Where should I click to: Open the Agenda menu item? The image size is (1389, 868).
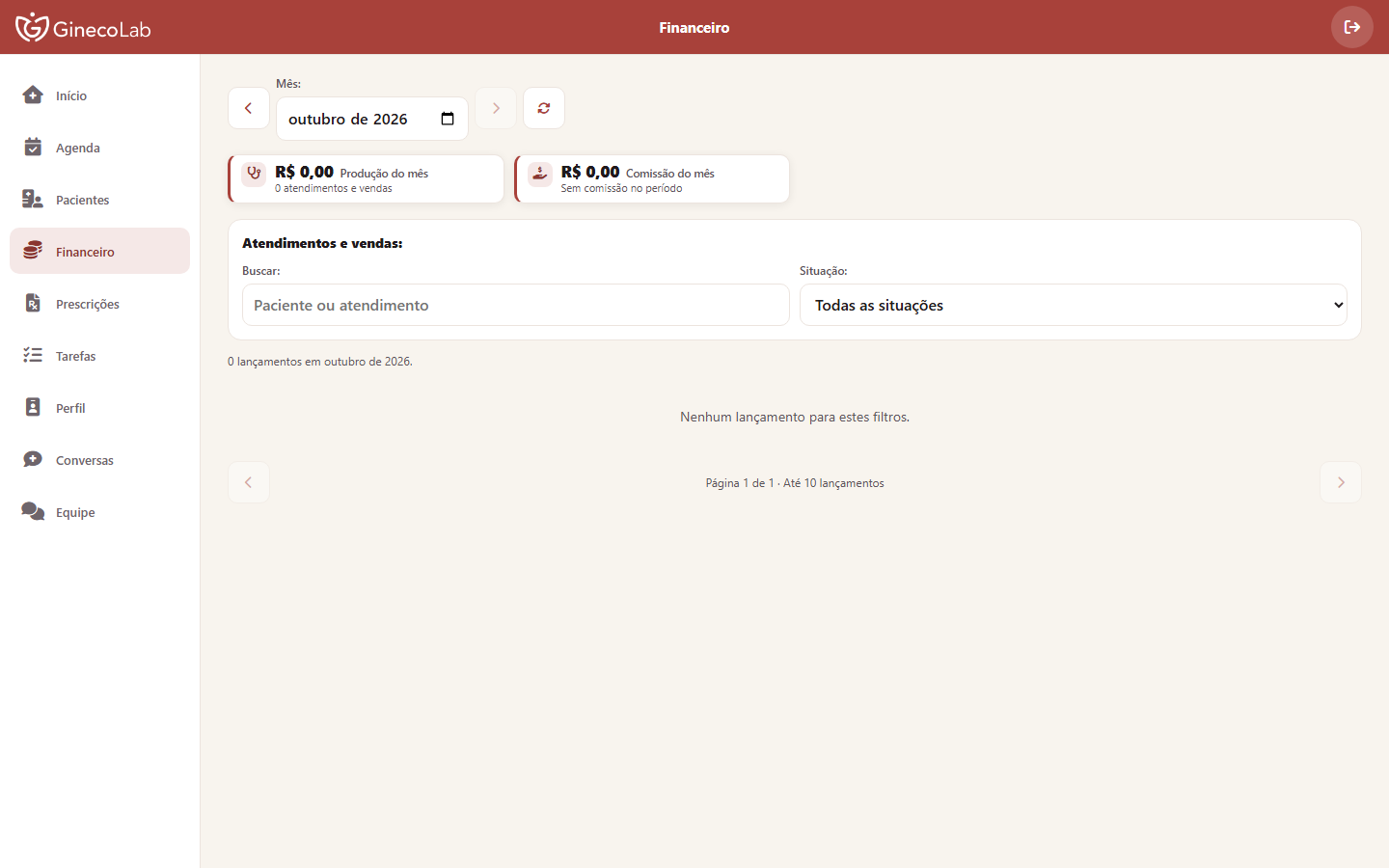(99, 147)
